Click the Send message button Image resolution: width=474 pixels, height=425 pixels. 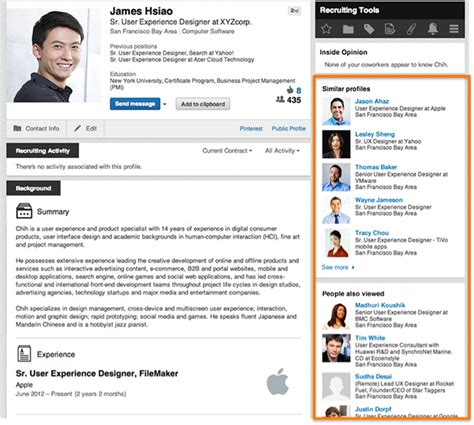(x=135, y=104)
